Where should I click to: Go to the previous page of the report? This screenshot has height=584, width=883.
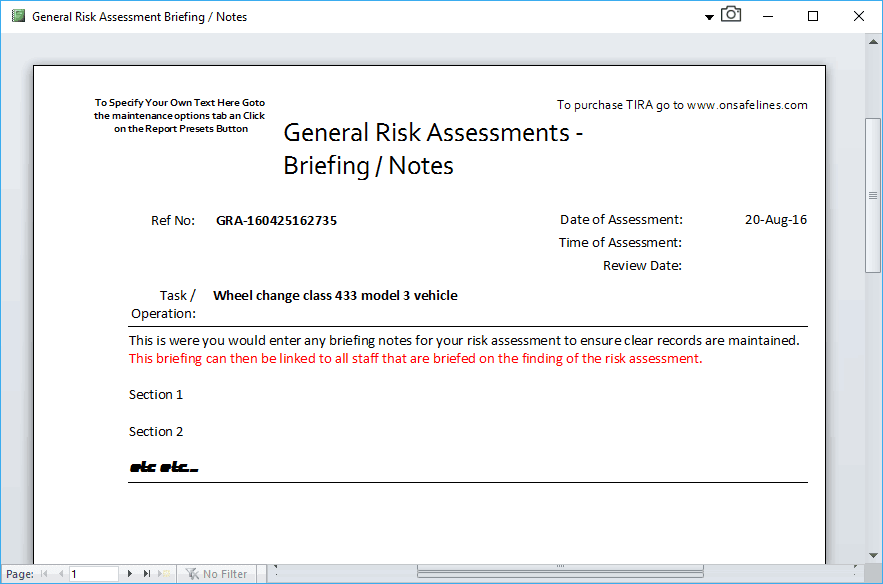tap(61, 574)
